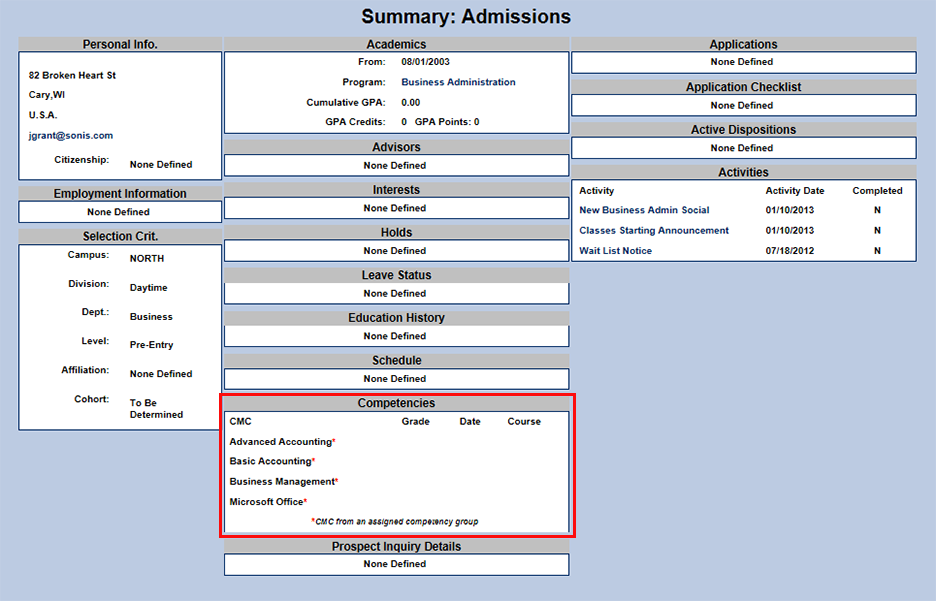Viewport: 936px width, 601px height.
Task: Click the 08/01/2003 From date
Action: click(x=426, y=62)
